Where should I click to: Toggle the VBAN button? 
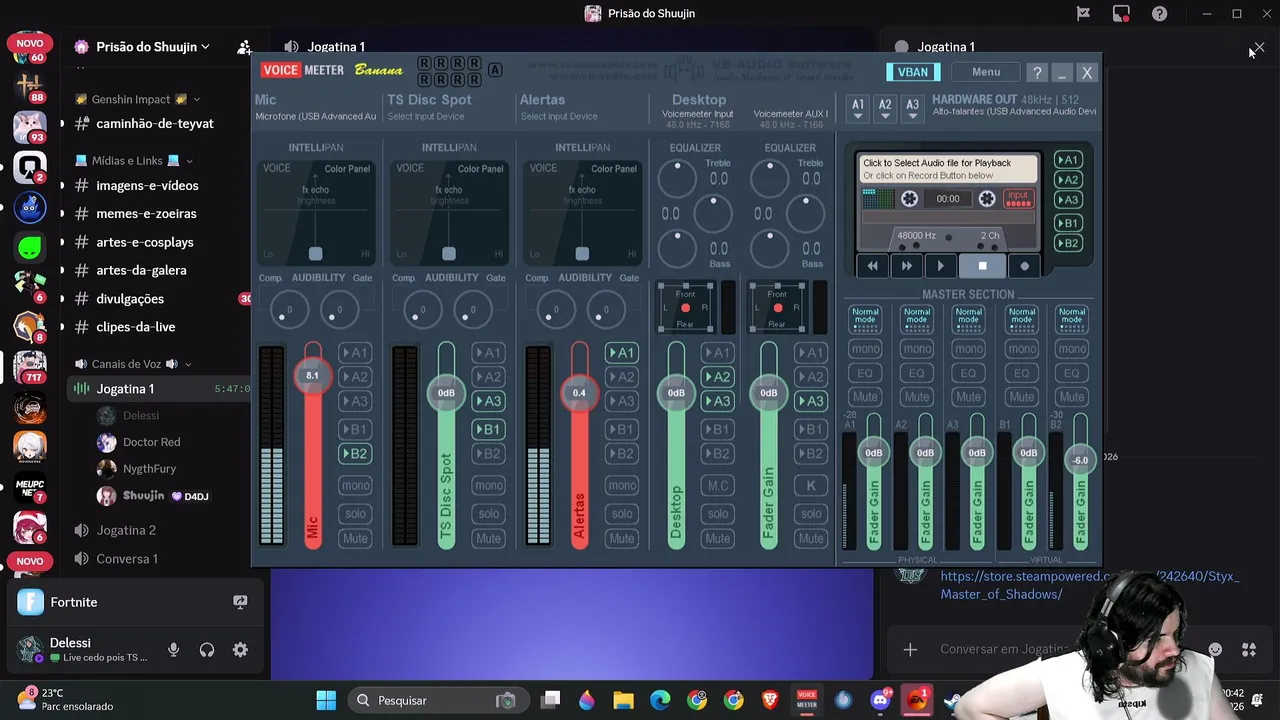912,72
